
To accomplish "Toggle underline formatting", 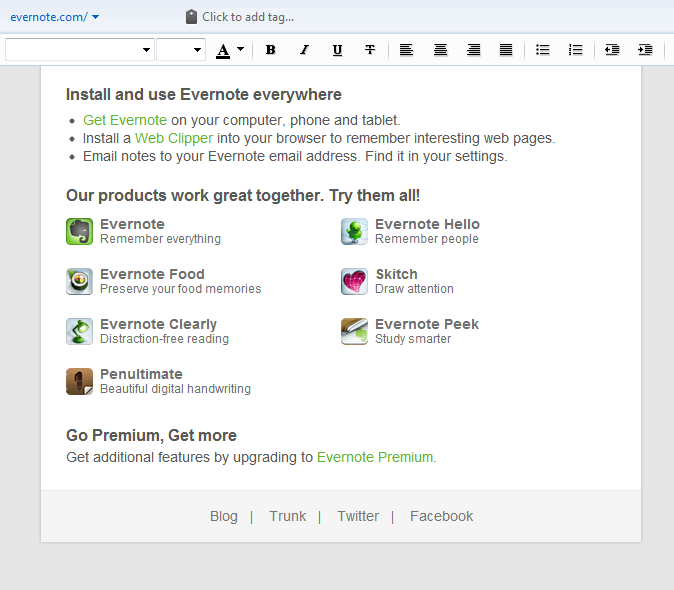I will [337, 50].
